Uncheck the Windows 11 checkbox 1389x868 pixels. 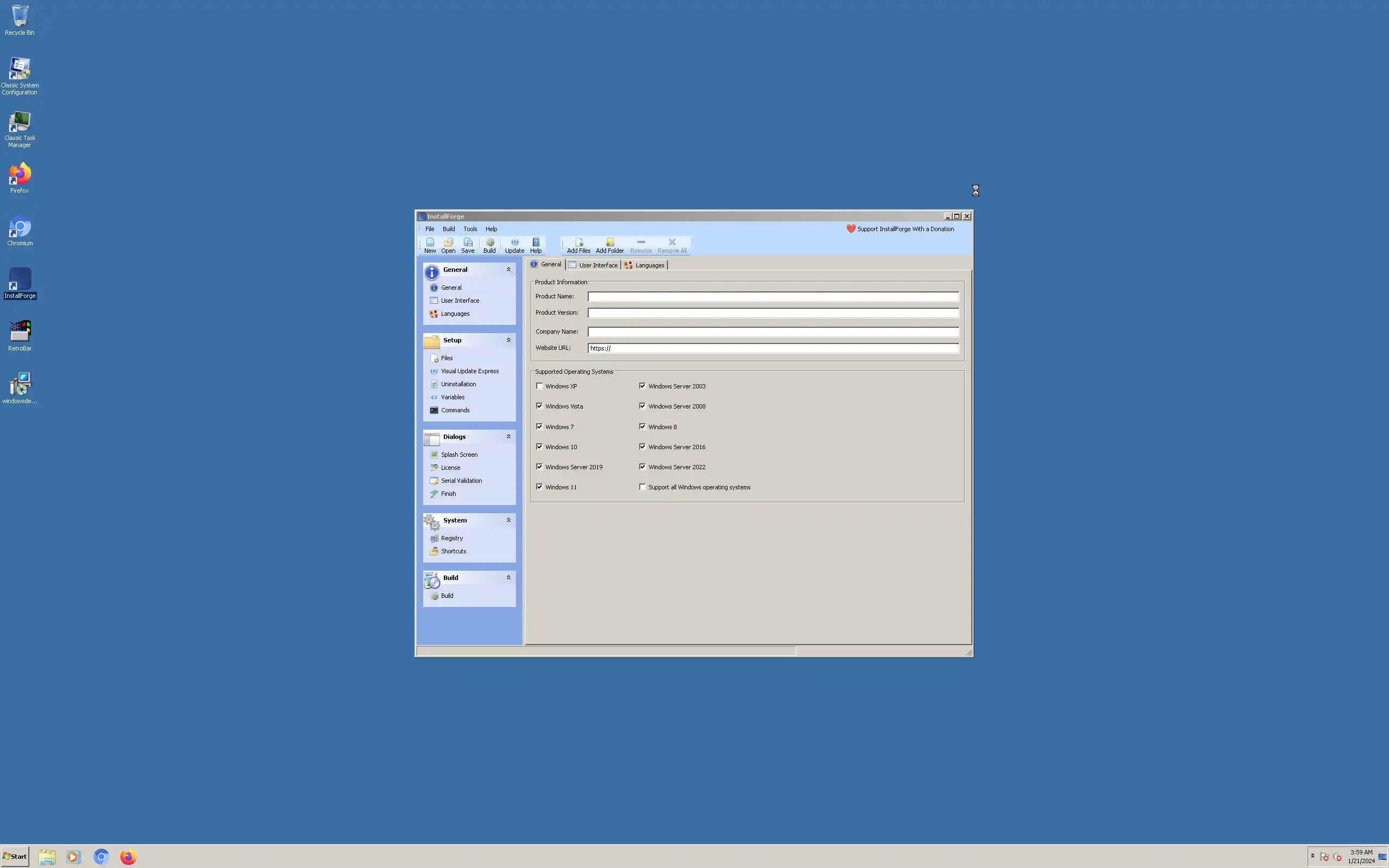[x=539, y=487]
